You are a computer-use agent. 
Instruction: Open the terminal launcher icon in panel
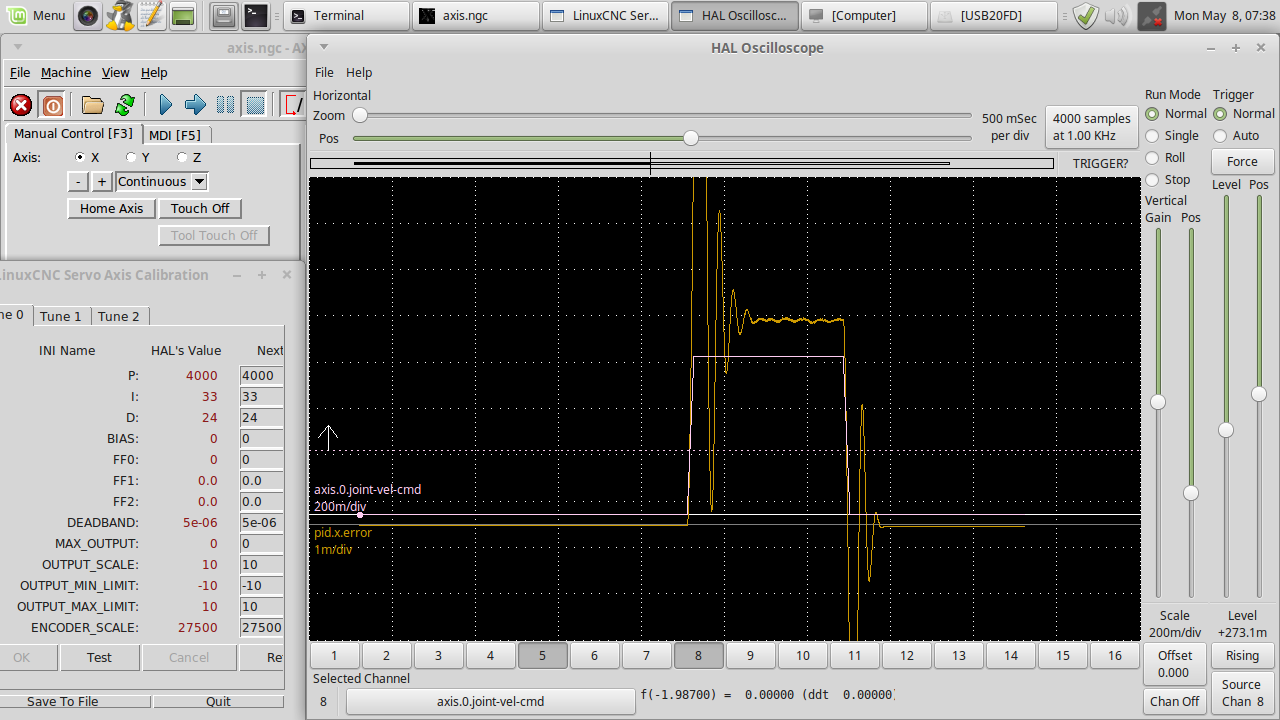click(x=256, y=16)
